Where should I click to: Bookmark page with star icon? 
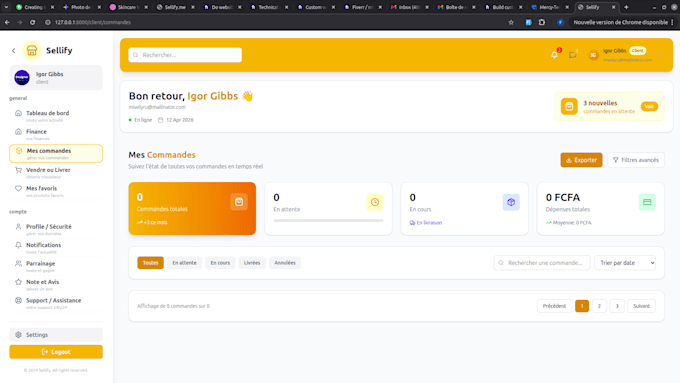click(x=511, y=22)
